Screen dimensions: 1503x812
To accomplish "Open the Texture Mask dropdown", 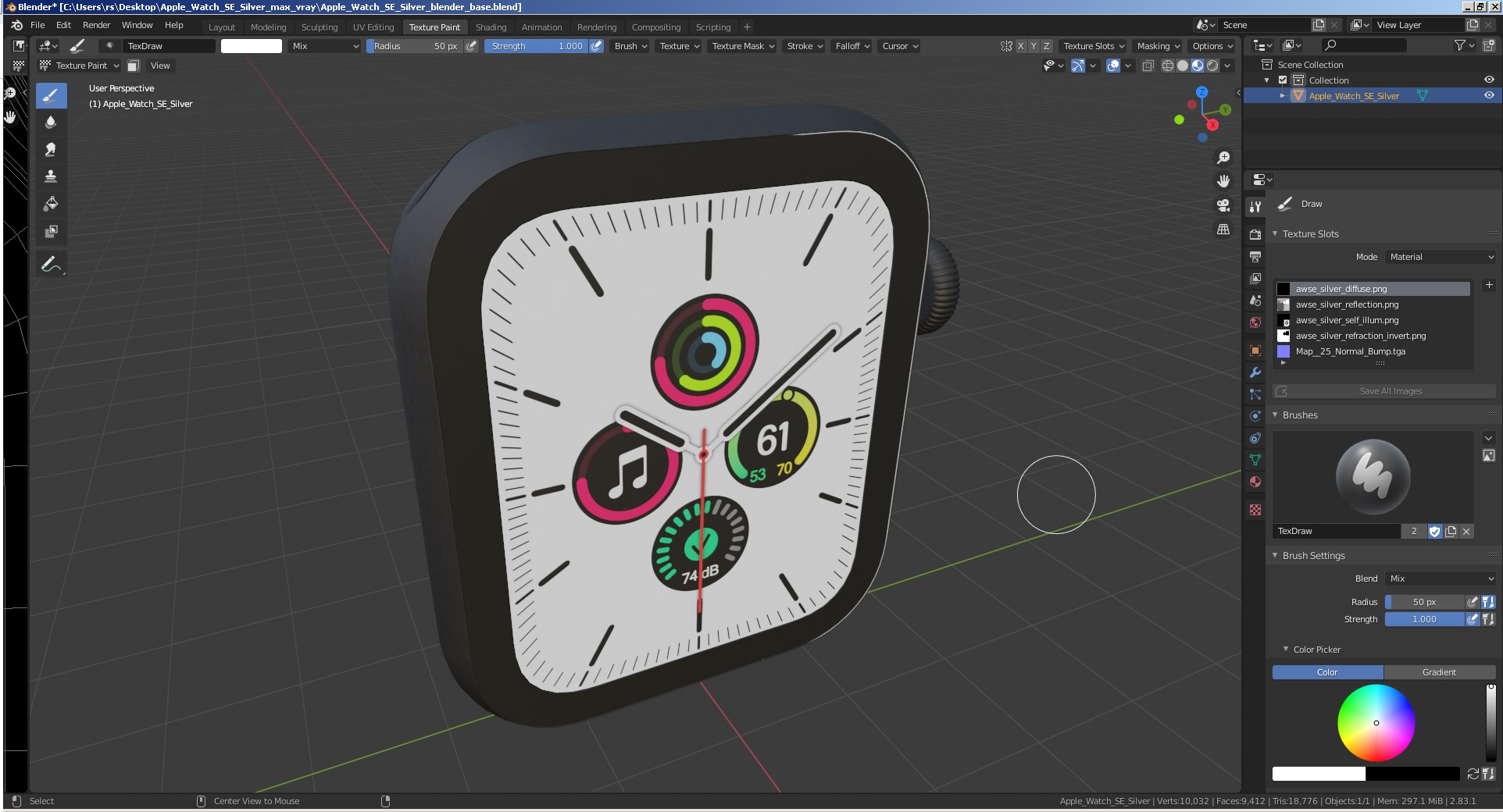I will [743, 46].
